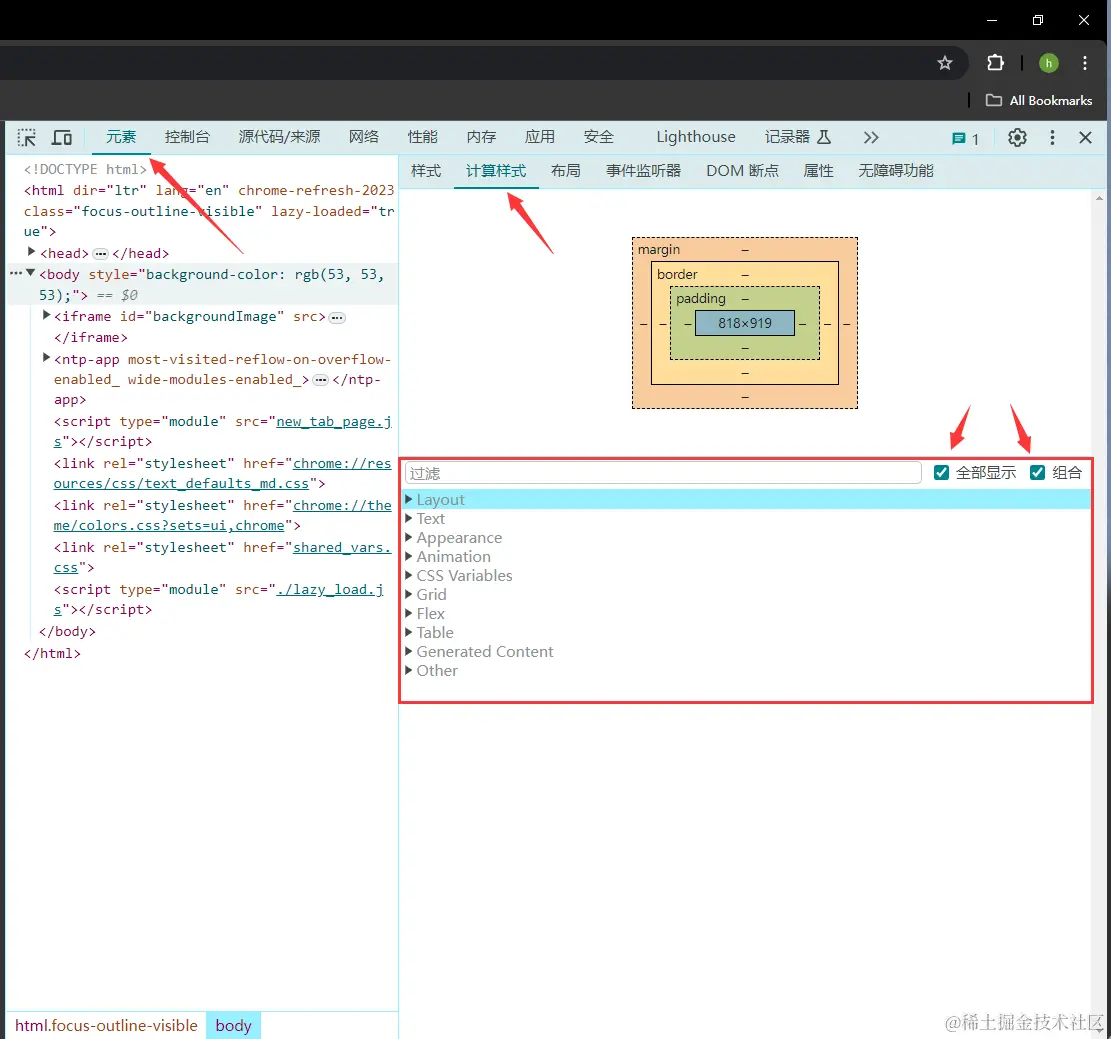Open the 安全 tab

[x=599, y=137]
